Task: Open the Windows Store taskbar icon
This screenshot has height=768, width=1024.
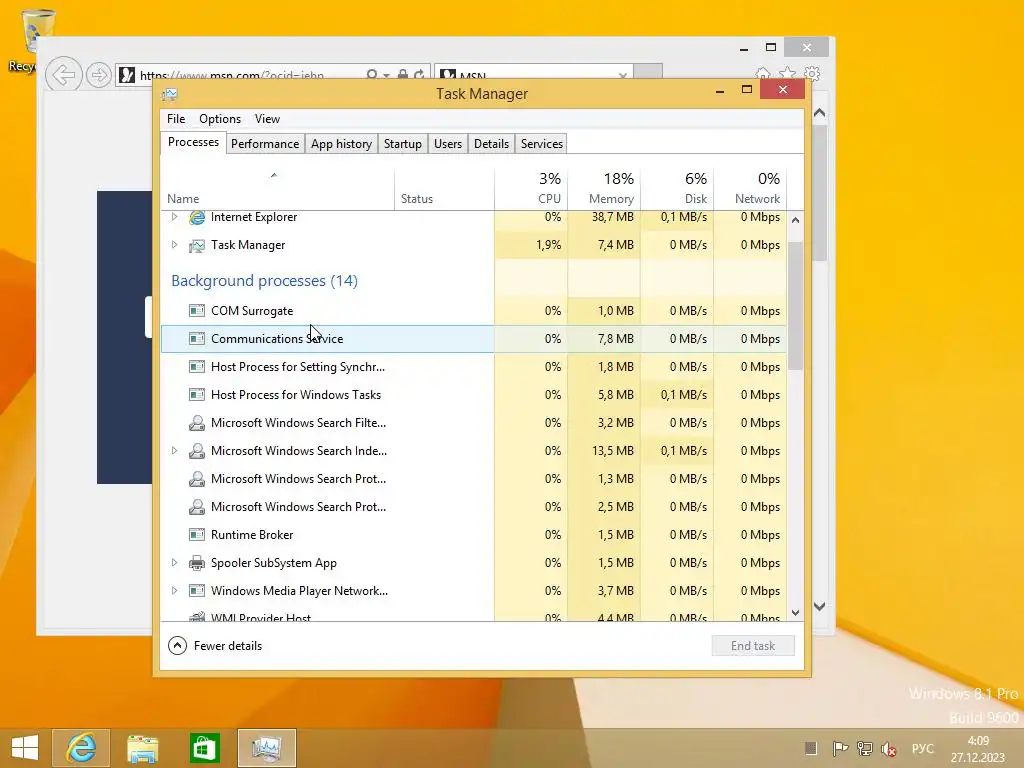Action: (204, 748)
